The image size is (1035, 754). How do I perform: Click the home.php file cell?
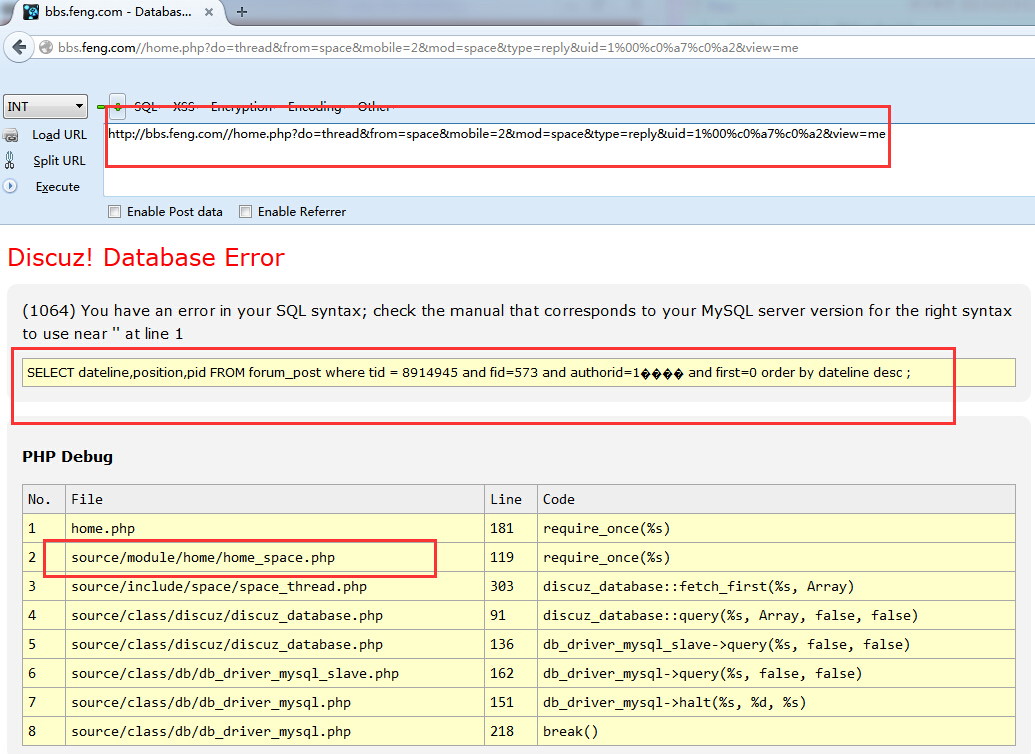(275, 528)
